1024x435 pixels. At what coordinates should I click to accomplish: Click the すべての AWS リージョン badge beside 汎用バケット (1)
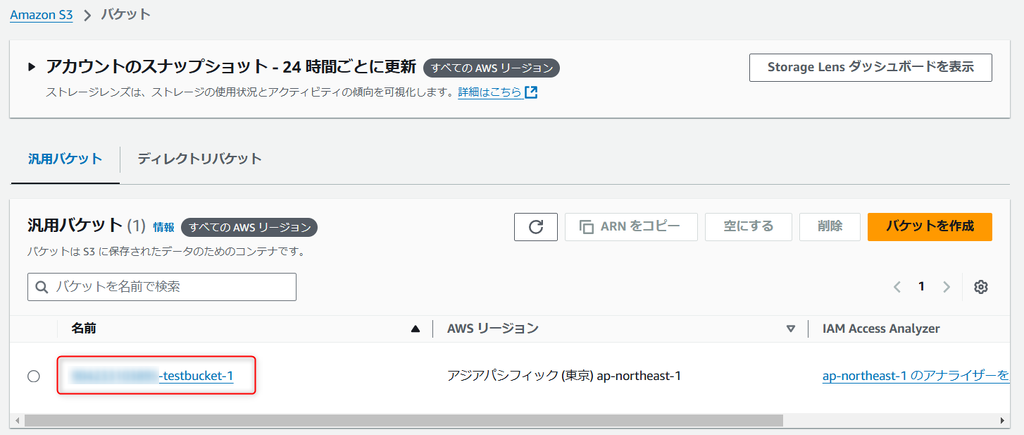point(249,227)
